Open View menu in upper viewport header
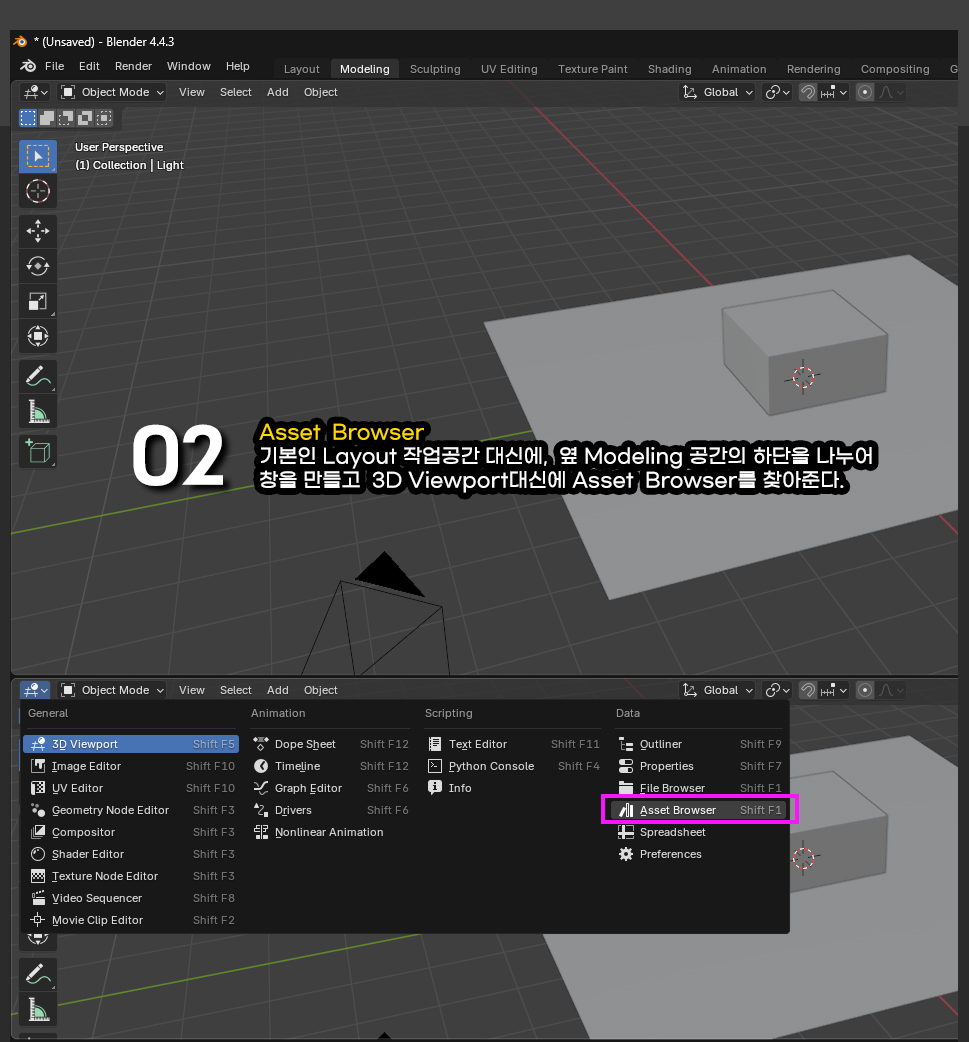The image size is (969, 1042). pyautogui.click(x=191, y=92)
